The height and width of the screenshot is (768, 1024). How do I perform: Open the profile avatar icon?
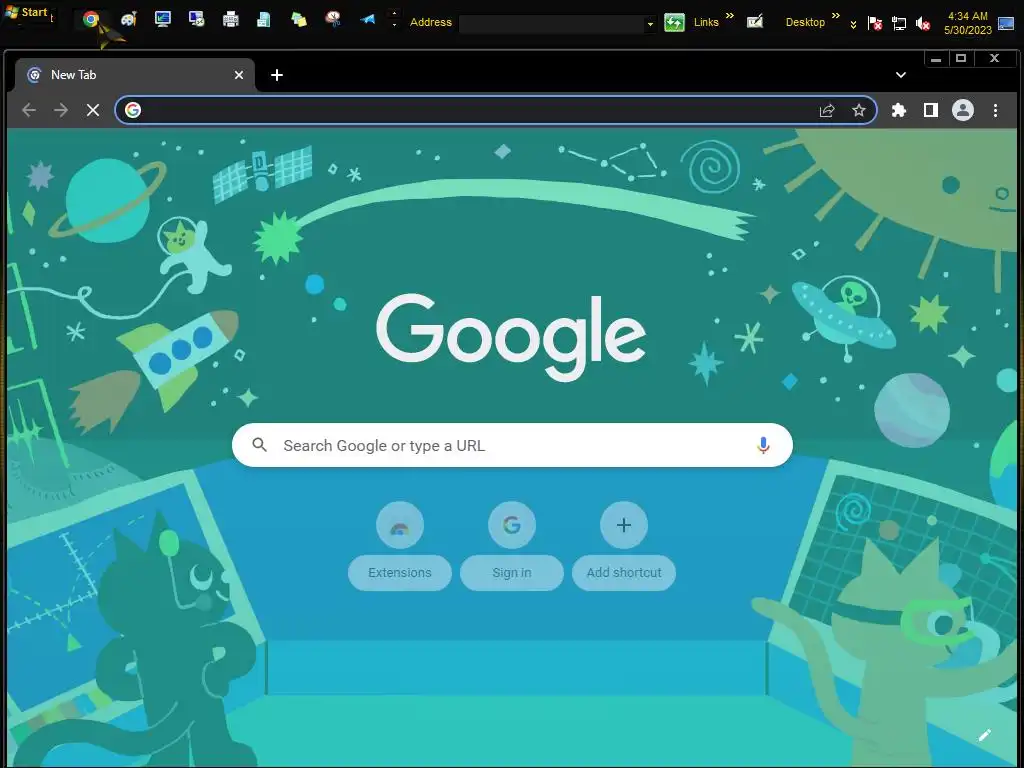[x=963, y=110]
